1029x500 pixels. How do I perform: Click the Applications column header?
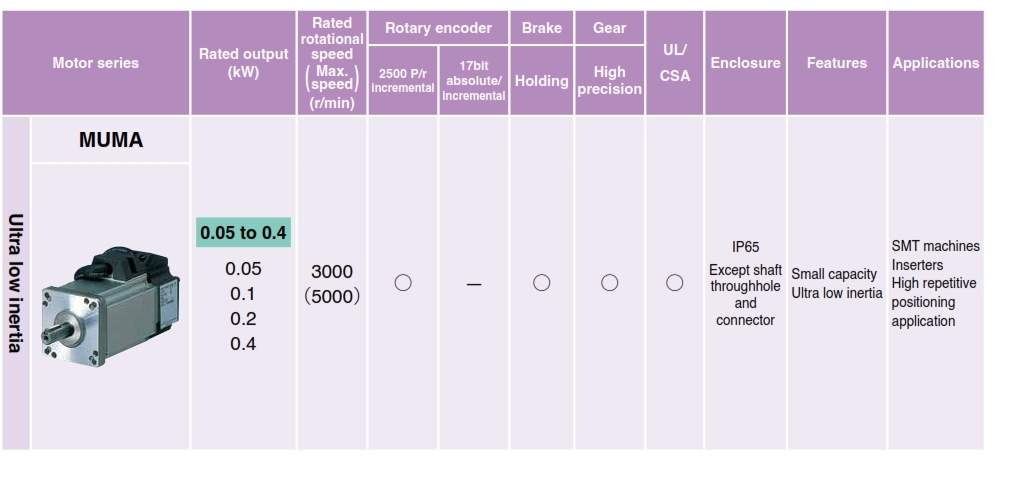(x=936, y=63)
